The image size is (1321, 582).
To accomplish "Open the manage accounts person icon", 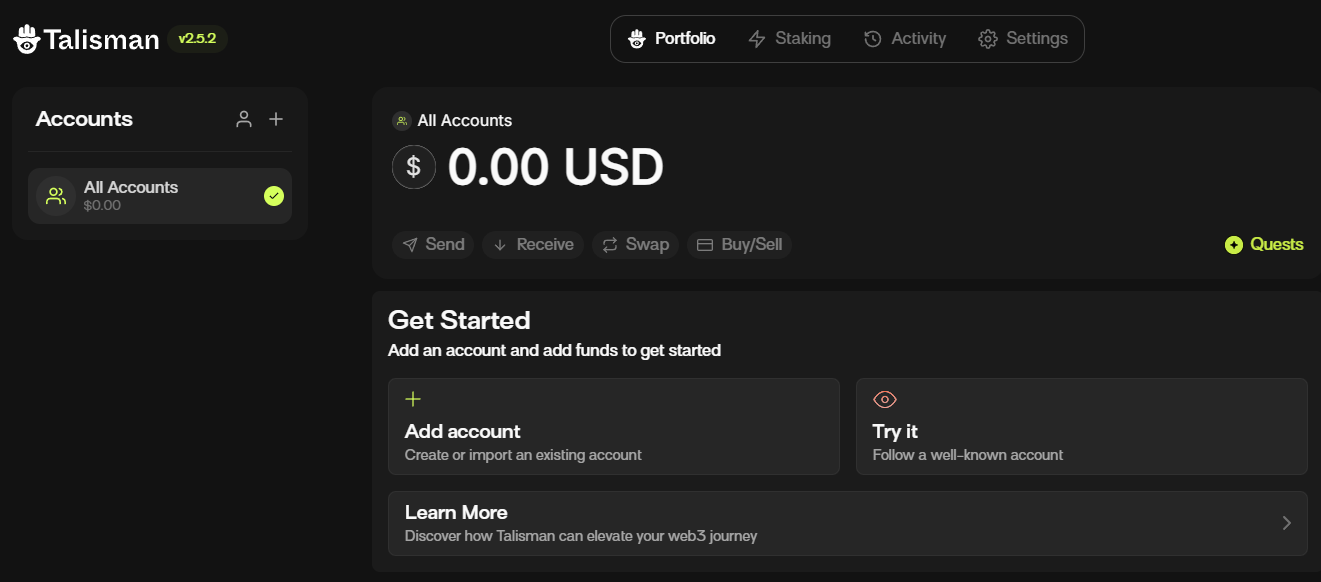I will click(244, 119).
